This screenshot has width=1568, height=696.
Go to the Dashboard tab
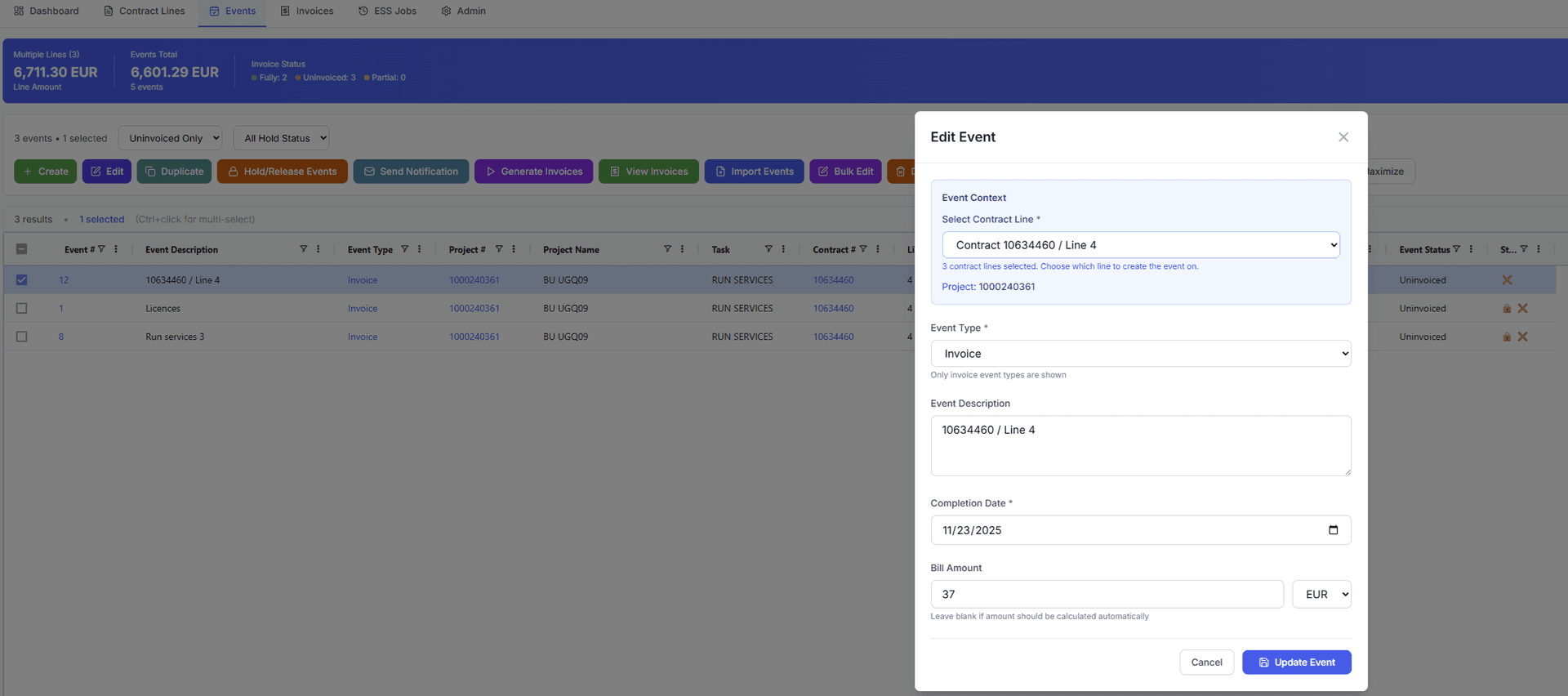pyautogui.click(x=47, y=11)
